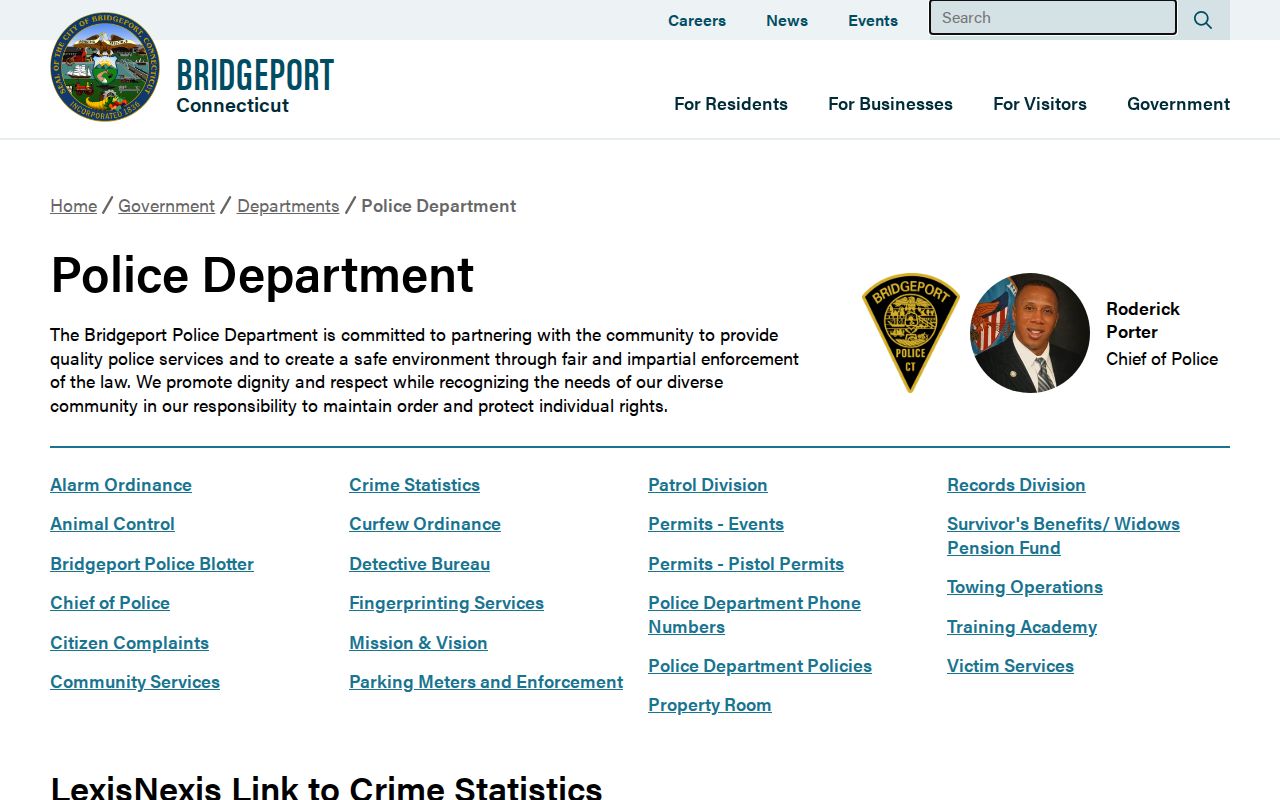The width and height of the screenshot is (1280, 800).
Task: Open Bridgeport Police Blotter link
Action: click(152, 564)
